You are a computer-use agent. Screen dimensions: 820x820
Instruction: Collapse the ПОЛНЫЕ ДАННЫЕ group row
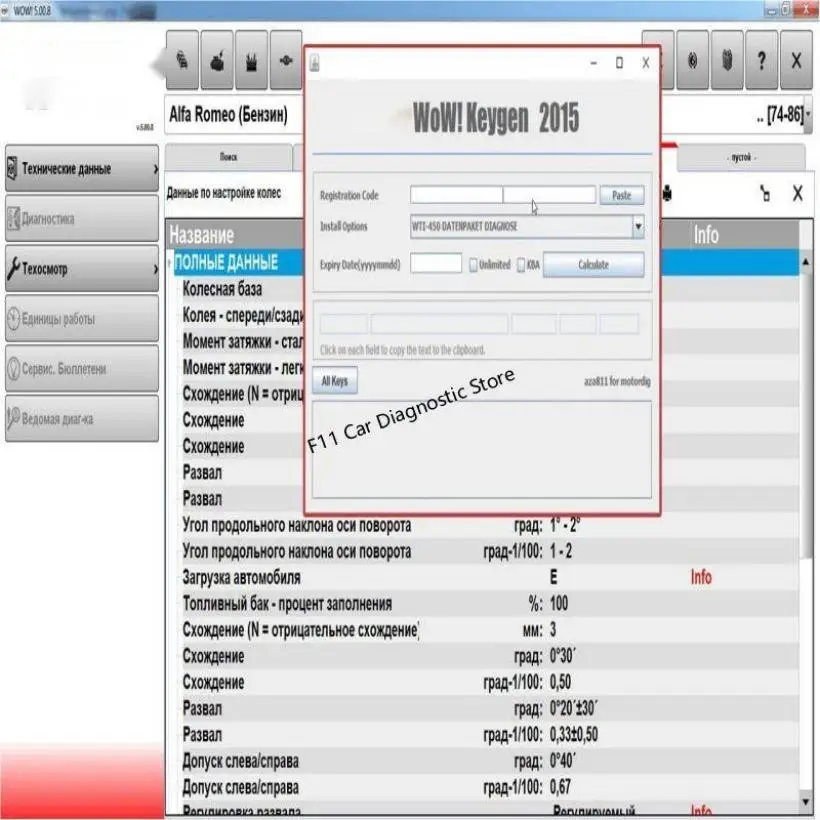pyautogui.click(x=169, y=262)
